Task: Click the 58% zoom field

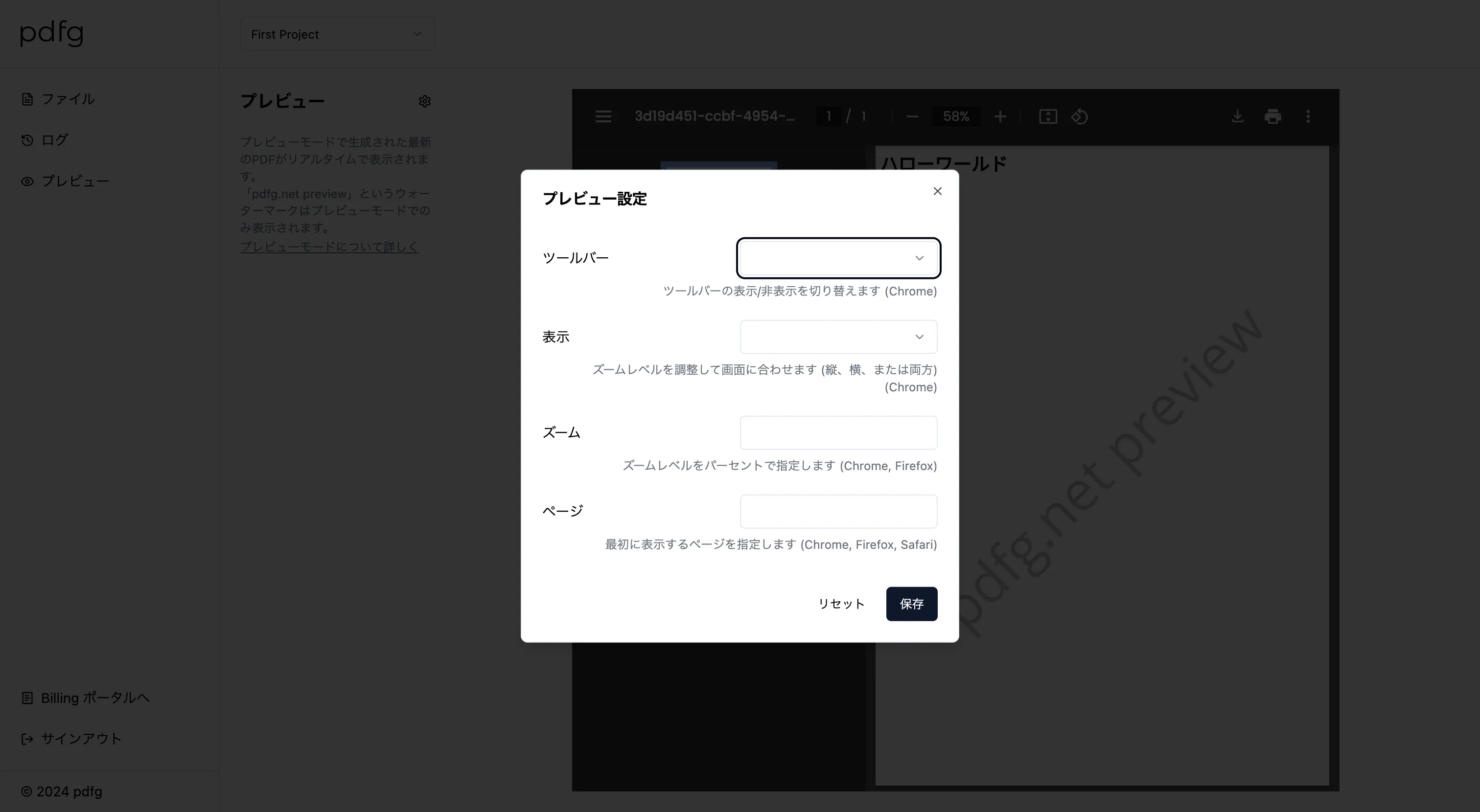Action: coord(956,116)
